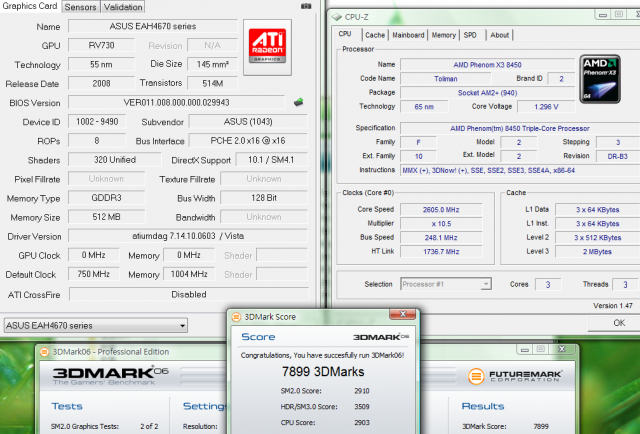Click the 7899 3DMarks score
This screenshot has height=434, width=640.
click(x=323, y=372)
